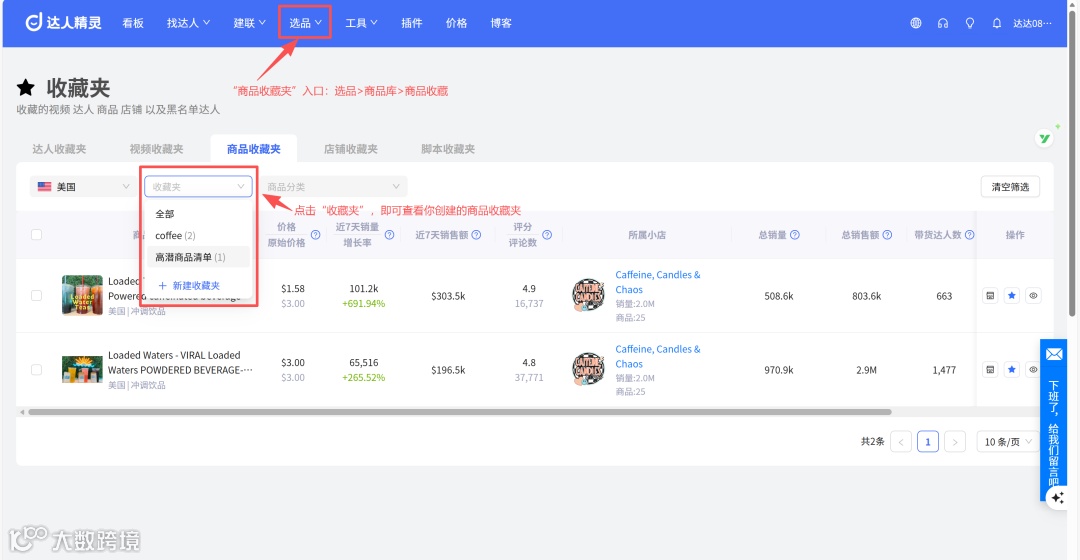Click the black star 收藏夹 heading icon
Viewport: 1080px width, 560px height.
(x=25, y=87)
